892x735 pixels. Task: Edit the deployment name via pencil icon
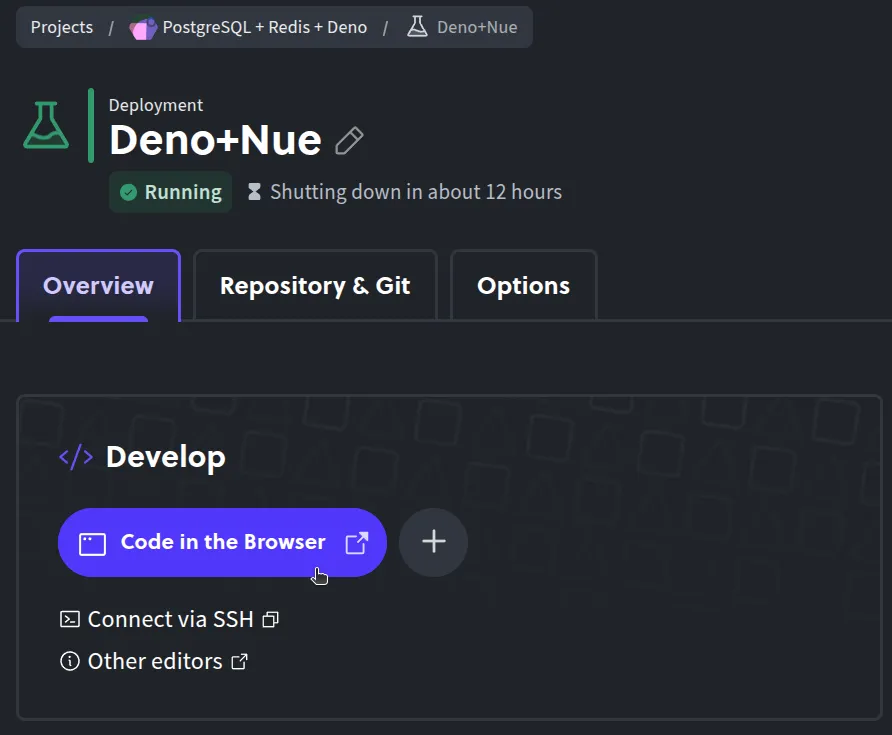(x=349, y=140)
